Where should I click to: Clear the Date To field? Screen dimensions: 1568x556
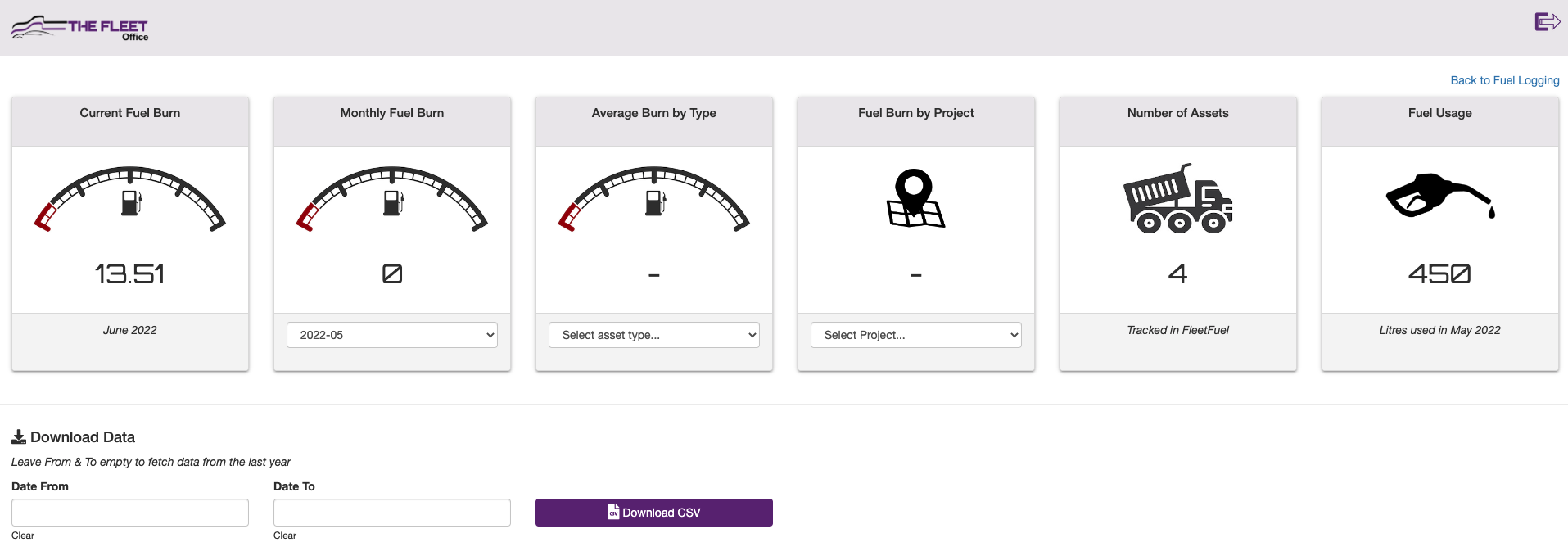click(x=285, y=536)
